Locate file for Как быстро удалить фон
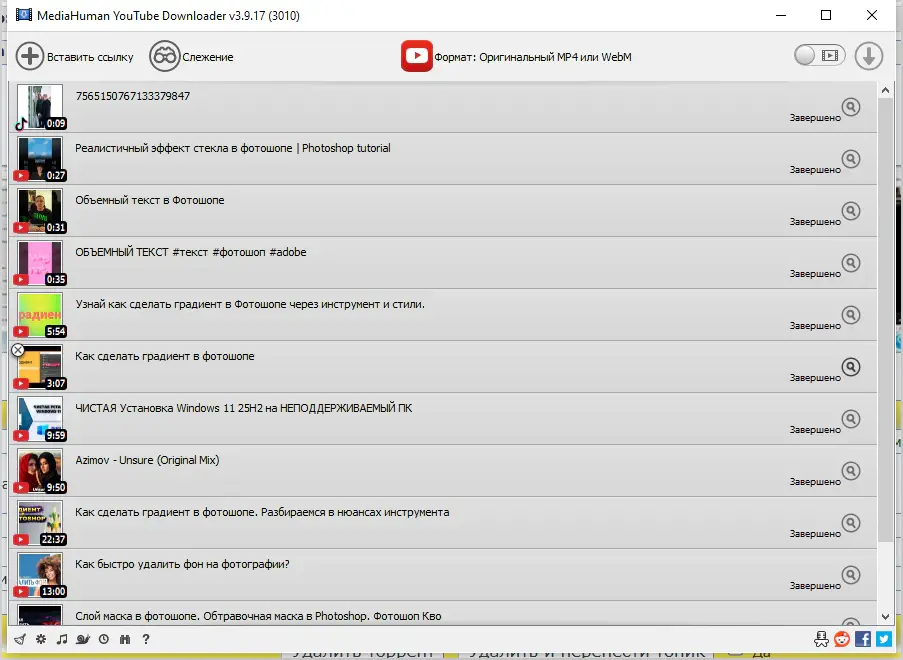The image size is (903, 660). (851, 575)
